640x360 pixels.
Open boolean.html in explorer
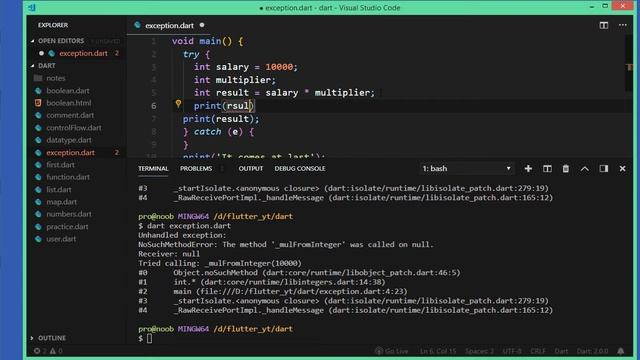pos(69,103)
